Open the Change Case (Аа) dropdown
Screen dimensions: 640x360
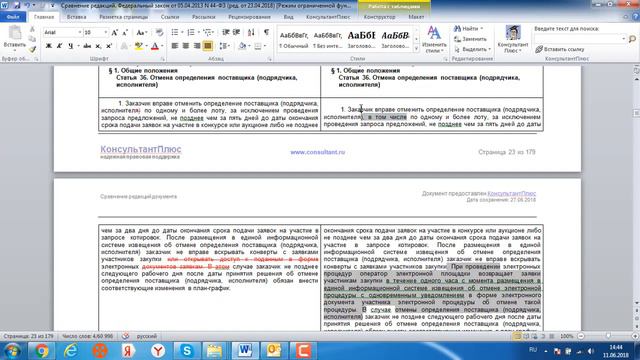(x=141, y=32)
